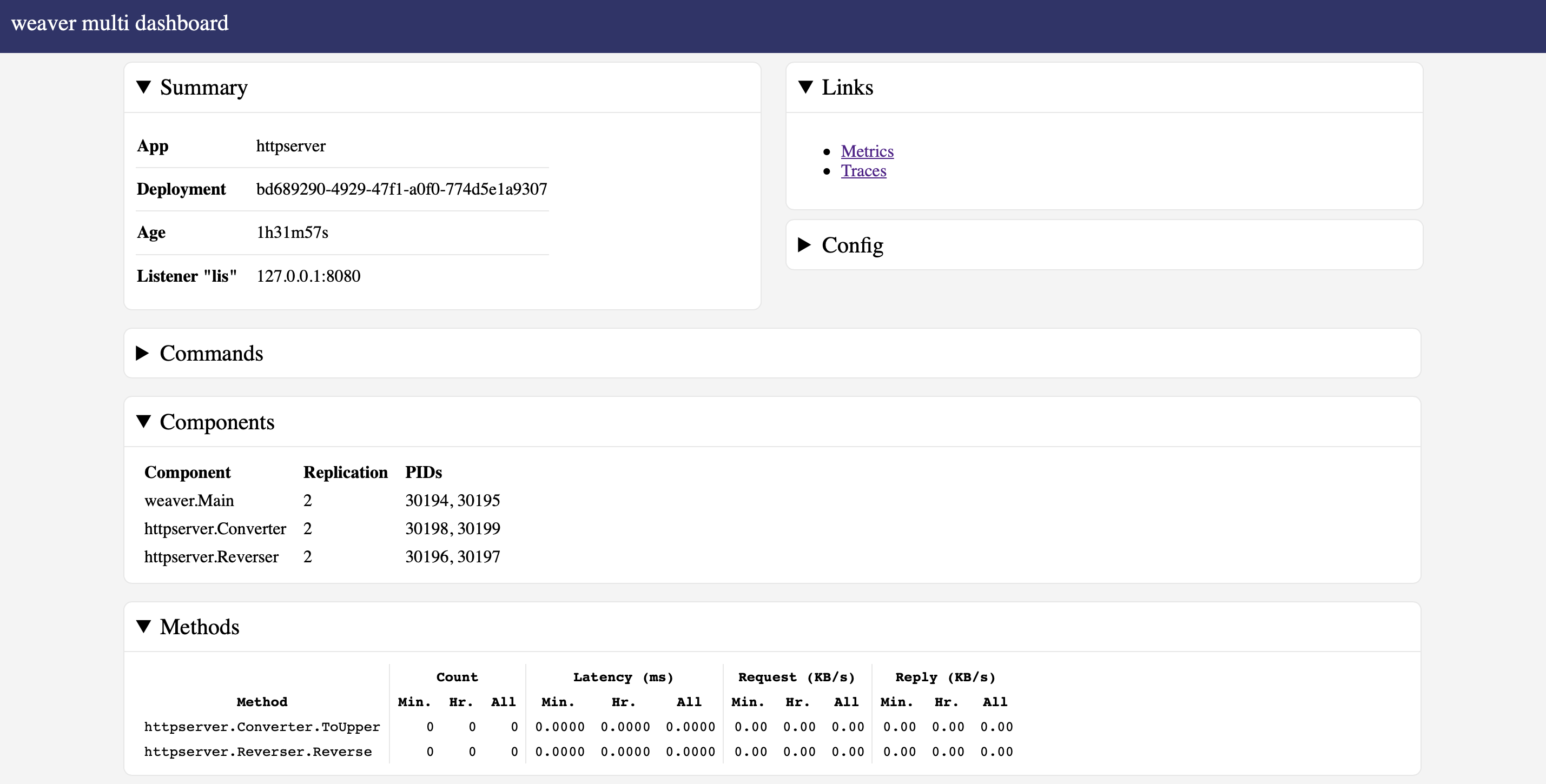Click the weaver.Main component row

point(322,500)
